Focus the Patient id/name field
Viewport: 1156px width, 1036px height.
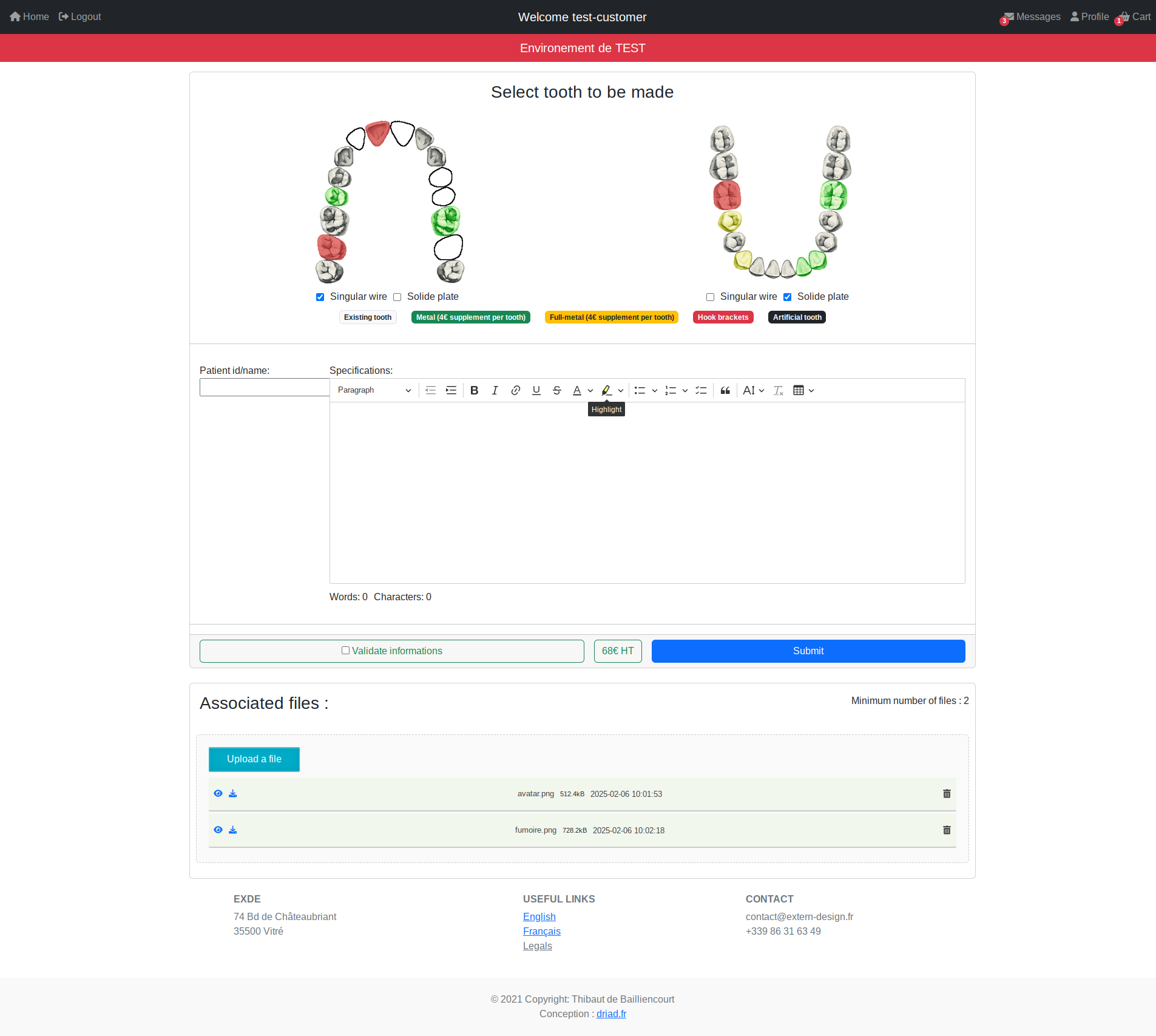(265, 387)
